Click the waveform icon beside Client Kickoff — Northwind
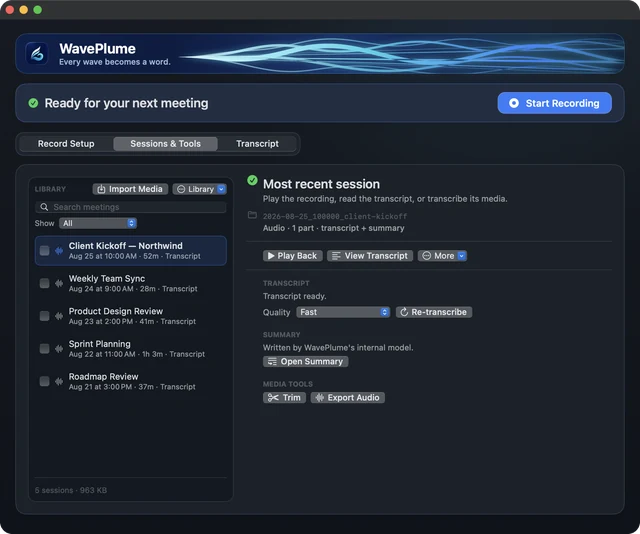Image resolution: width=640 pixels, height=534 pixels. (x=59, y=251)
